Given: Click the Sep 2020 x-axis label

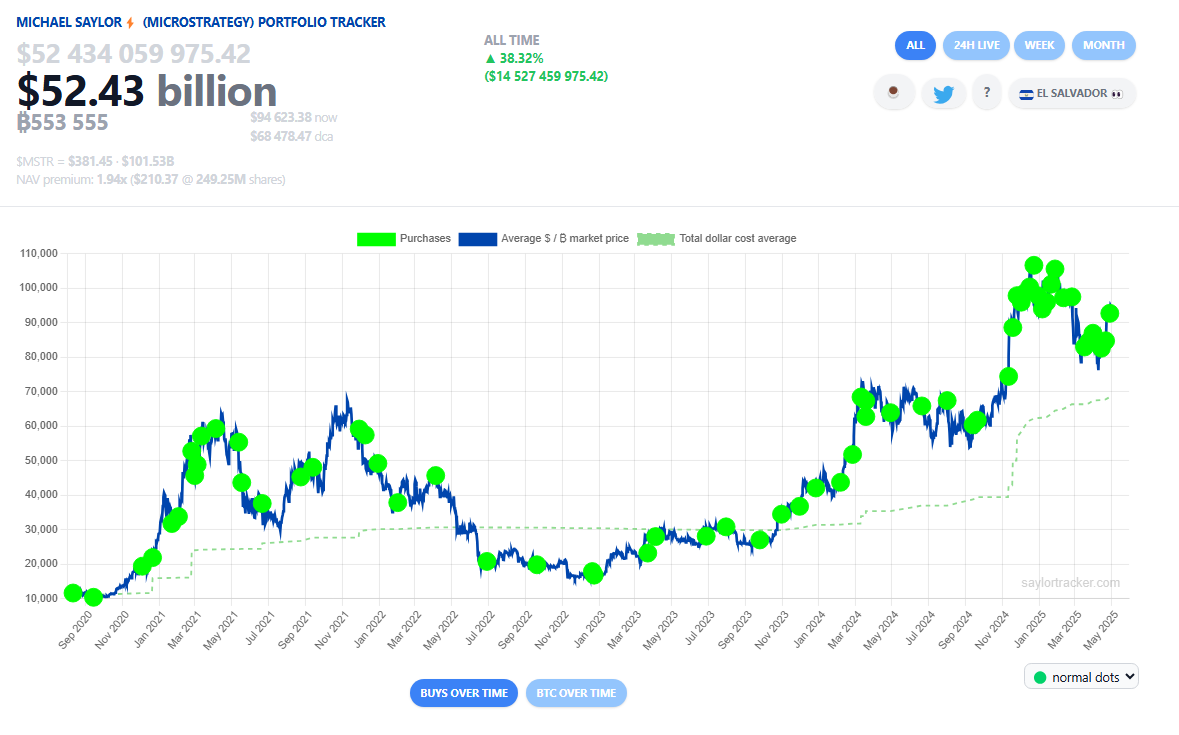Looking at the screenshot, I should coord(75,629).
